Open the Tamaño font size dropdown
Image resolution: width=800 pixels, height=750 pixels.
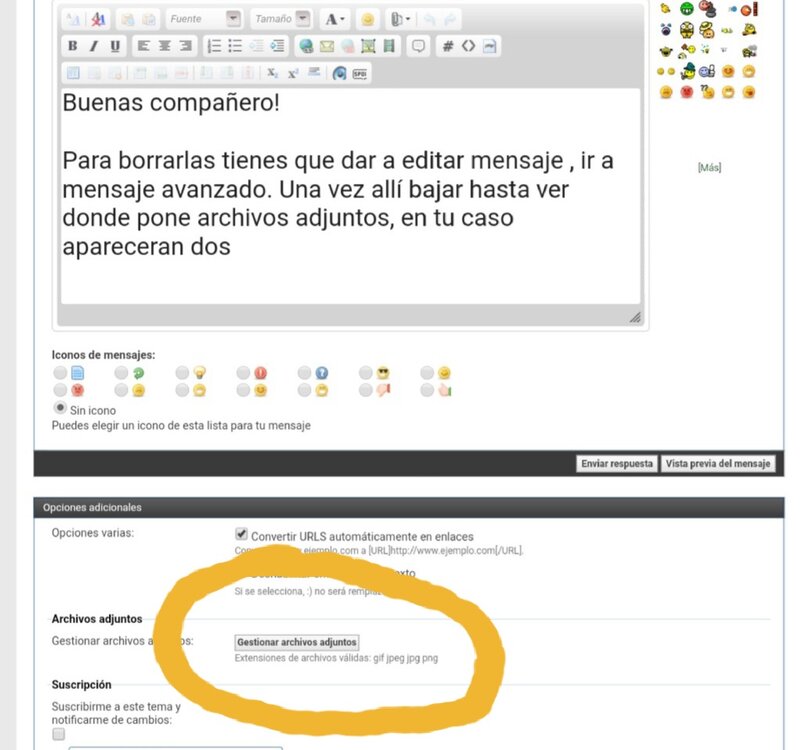coord(281,18)
